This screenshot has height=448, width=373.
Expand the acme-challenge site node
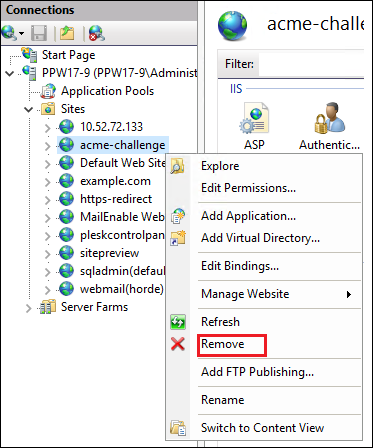[x=48, y=146]
